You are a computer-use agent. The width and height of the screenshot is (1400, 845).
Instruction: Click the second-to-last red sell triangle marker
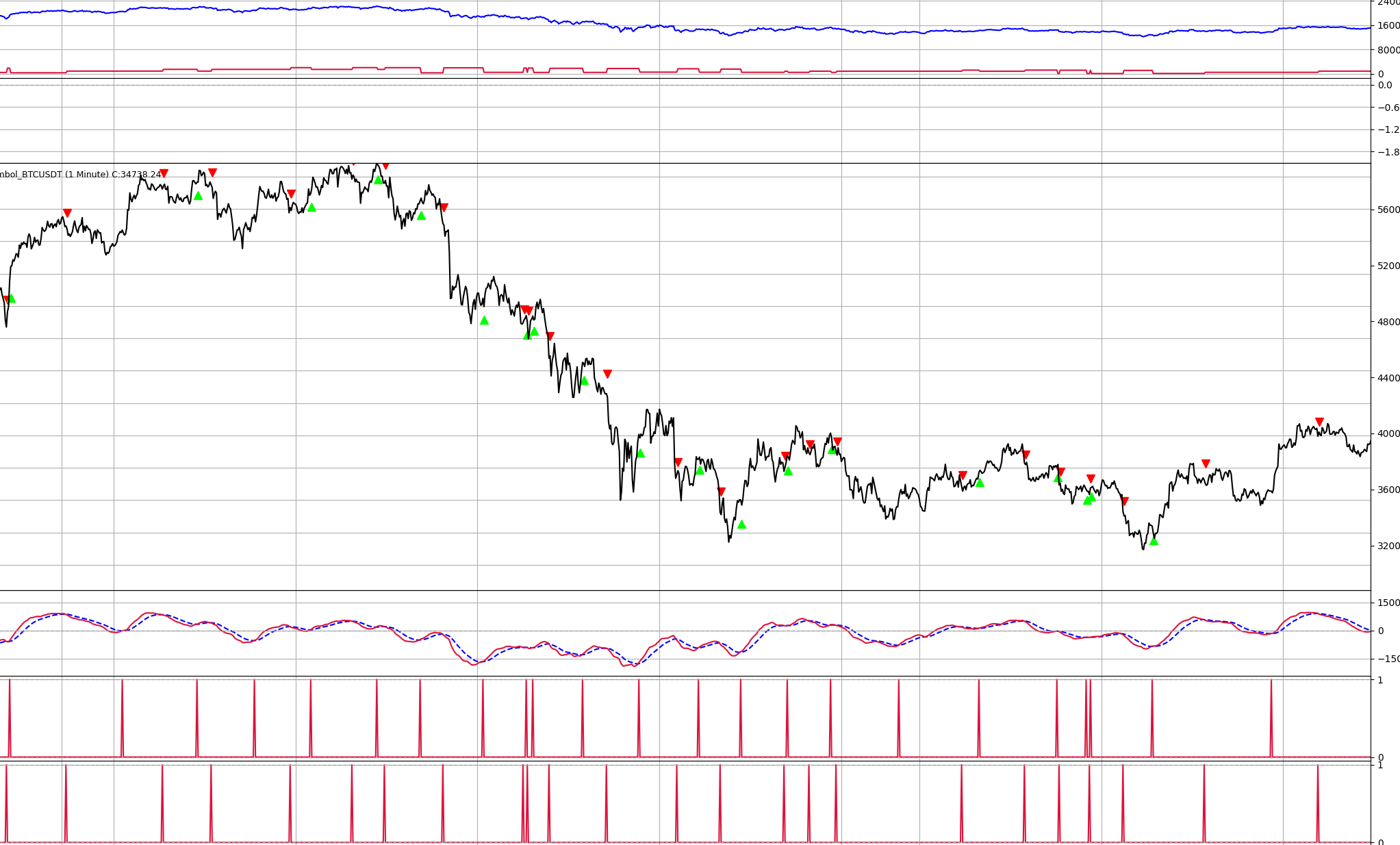point(1206,464)
